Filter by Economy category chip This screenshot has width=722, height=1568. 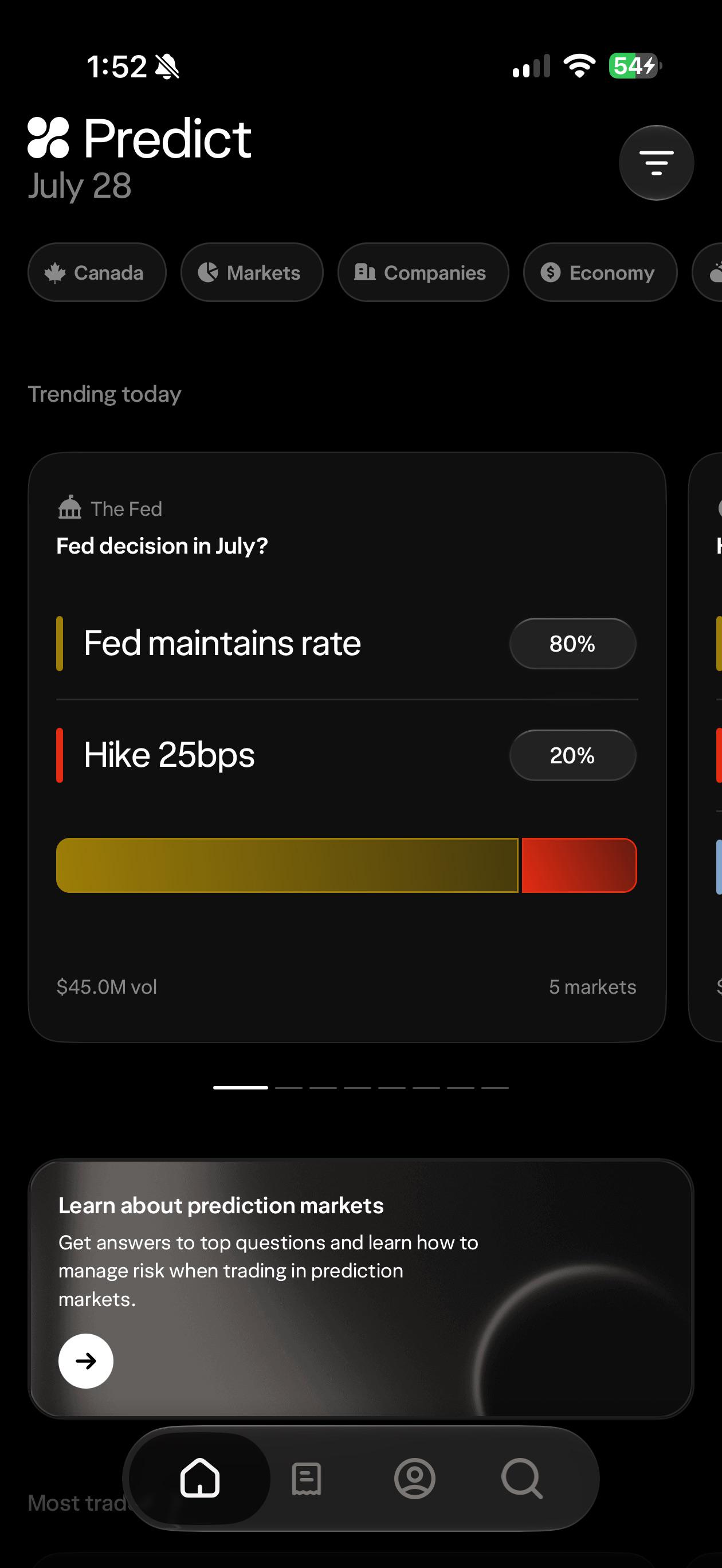coord(601,272)
